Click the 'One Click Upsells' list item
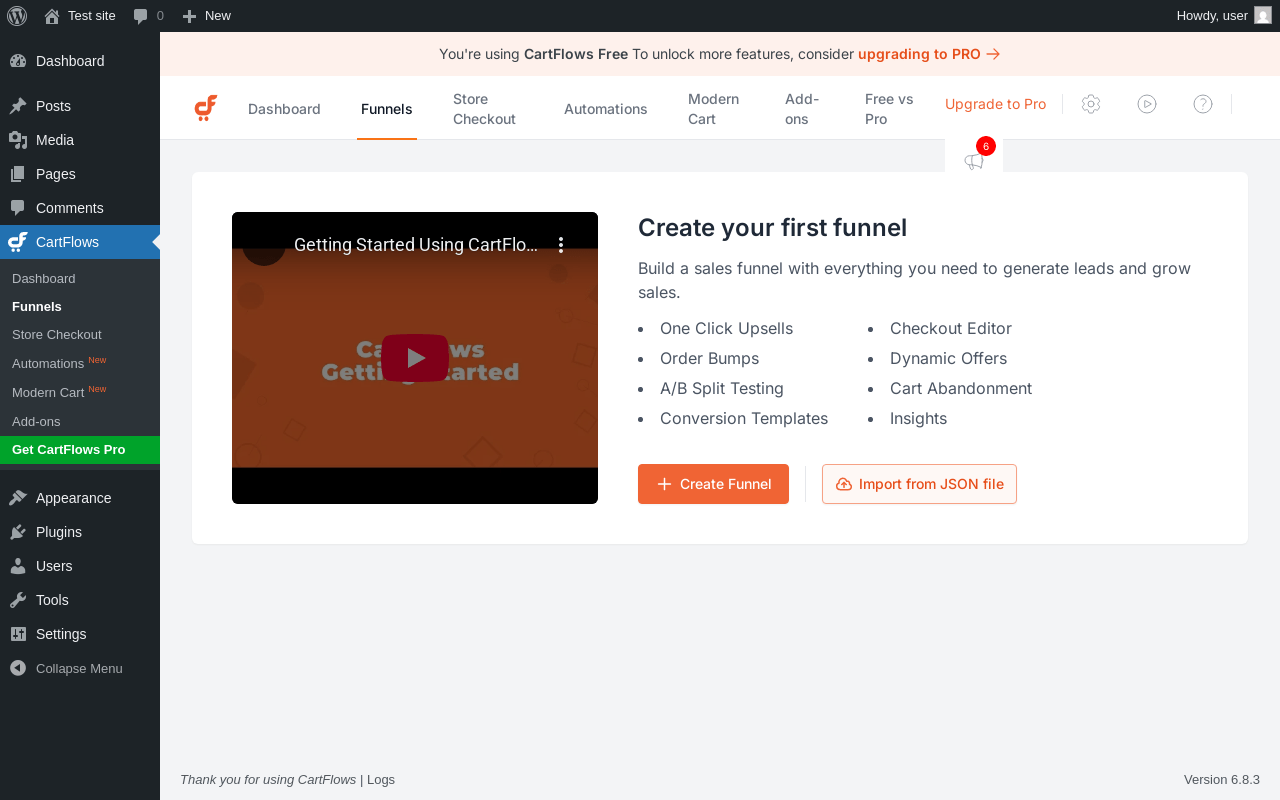Viewport: 1280px width, 800px height. 726,329
